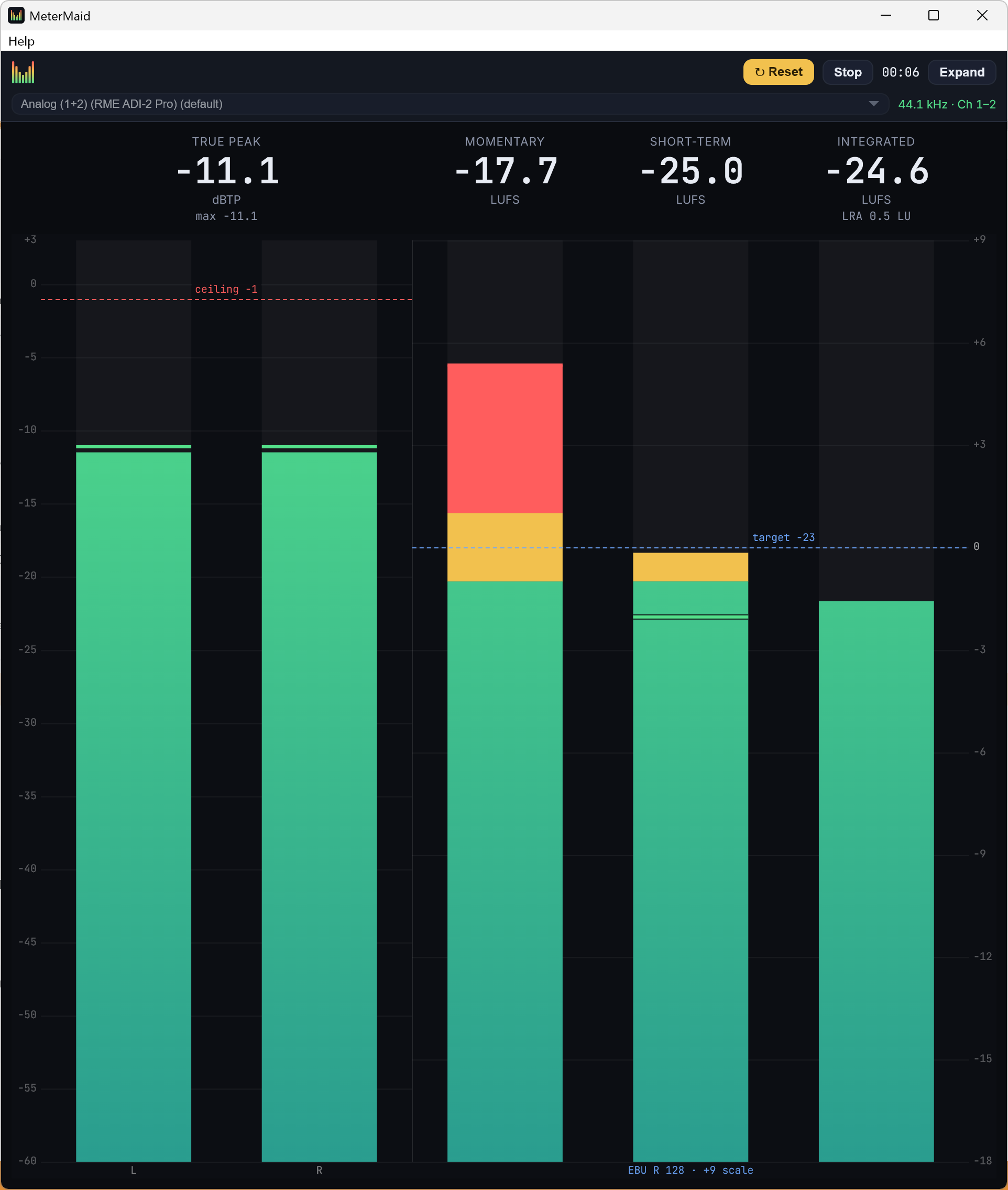
Task: Click the Integrated -24.6 value
Action: pos(876,171)
